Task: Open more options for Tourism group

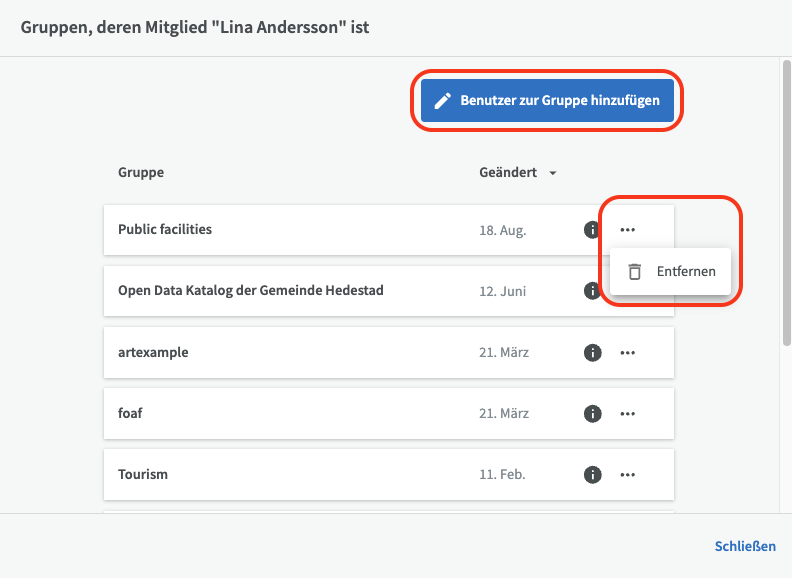Action: tap(627, 474)
